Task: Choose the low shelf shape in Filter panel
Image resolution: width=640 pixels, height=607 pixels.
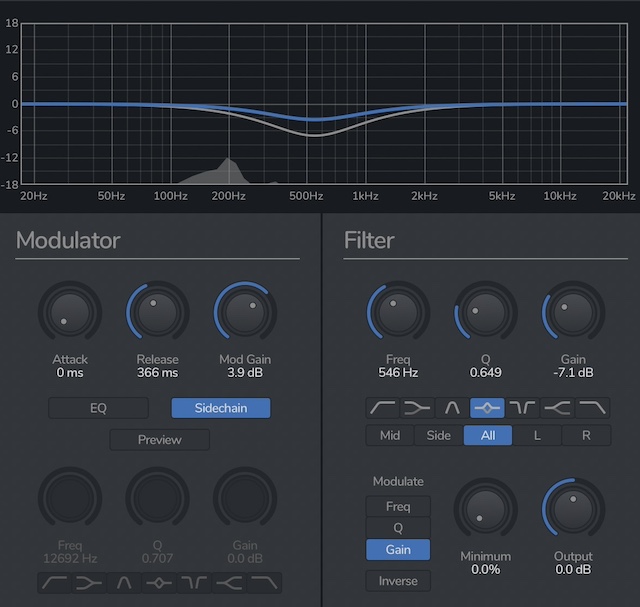Action: point(416,408)
